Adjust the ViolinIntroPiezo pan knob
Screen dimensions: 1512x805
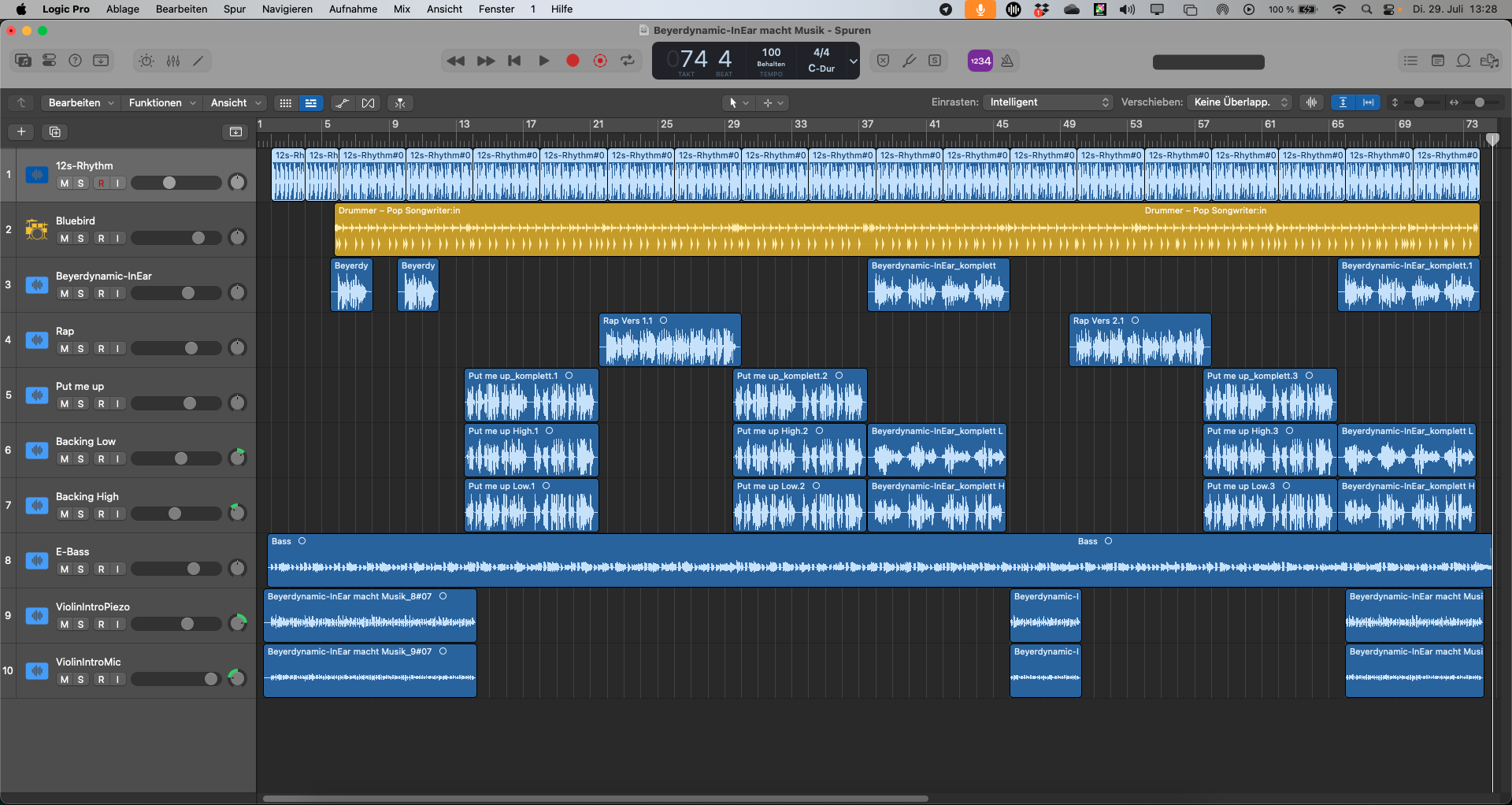[237, 624]
